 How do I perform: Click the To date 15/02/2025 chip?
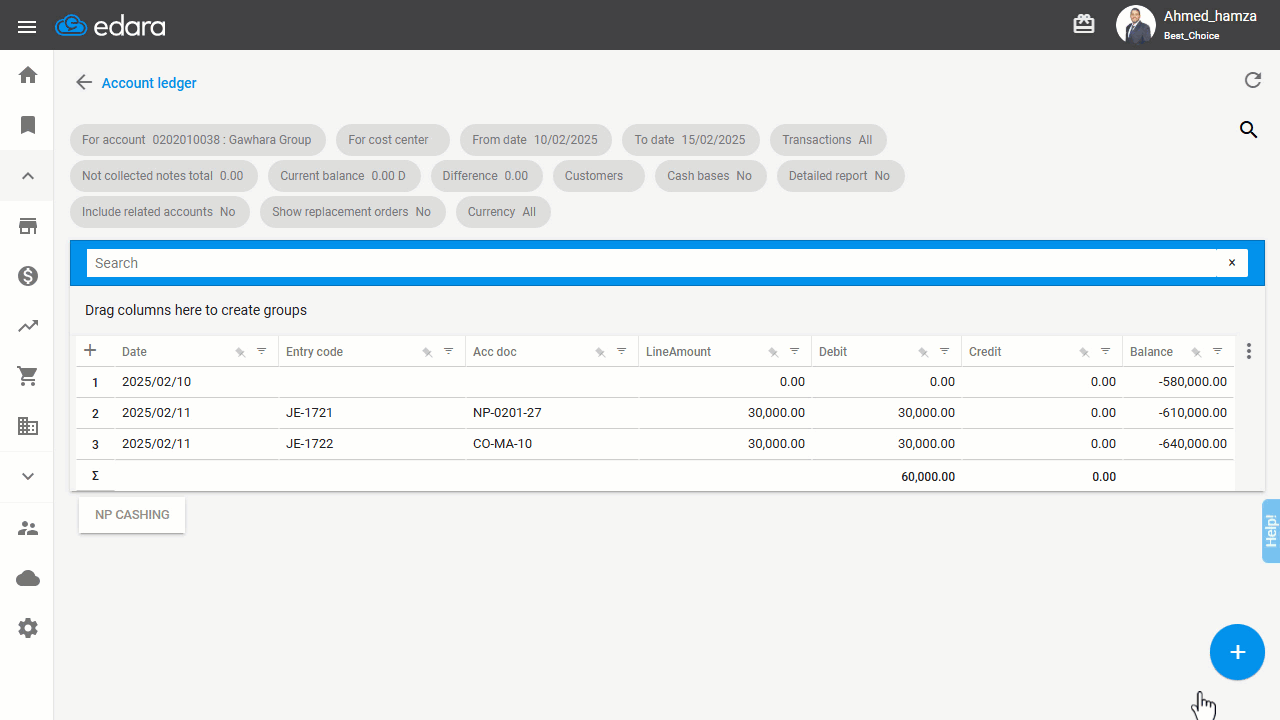click(690, 140)
